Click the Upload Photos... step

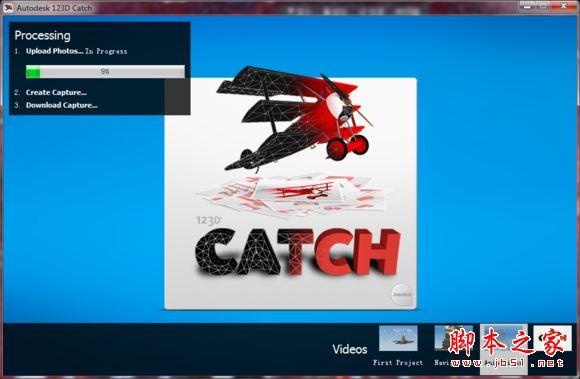(54, 51)
